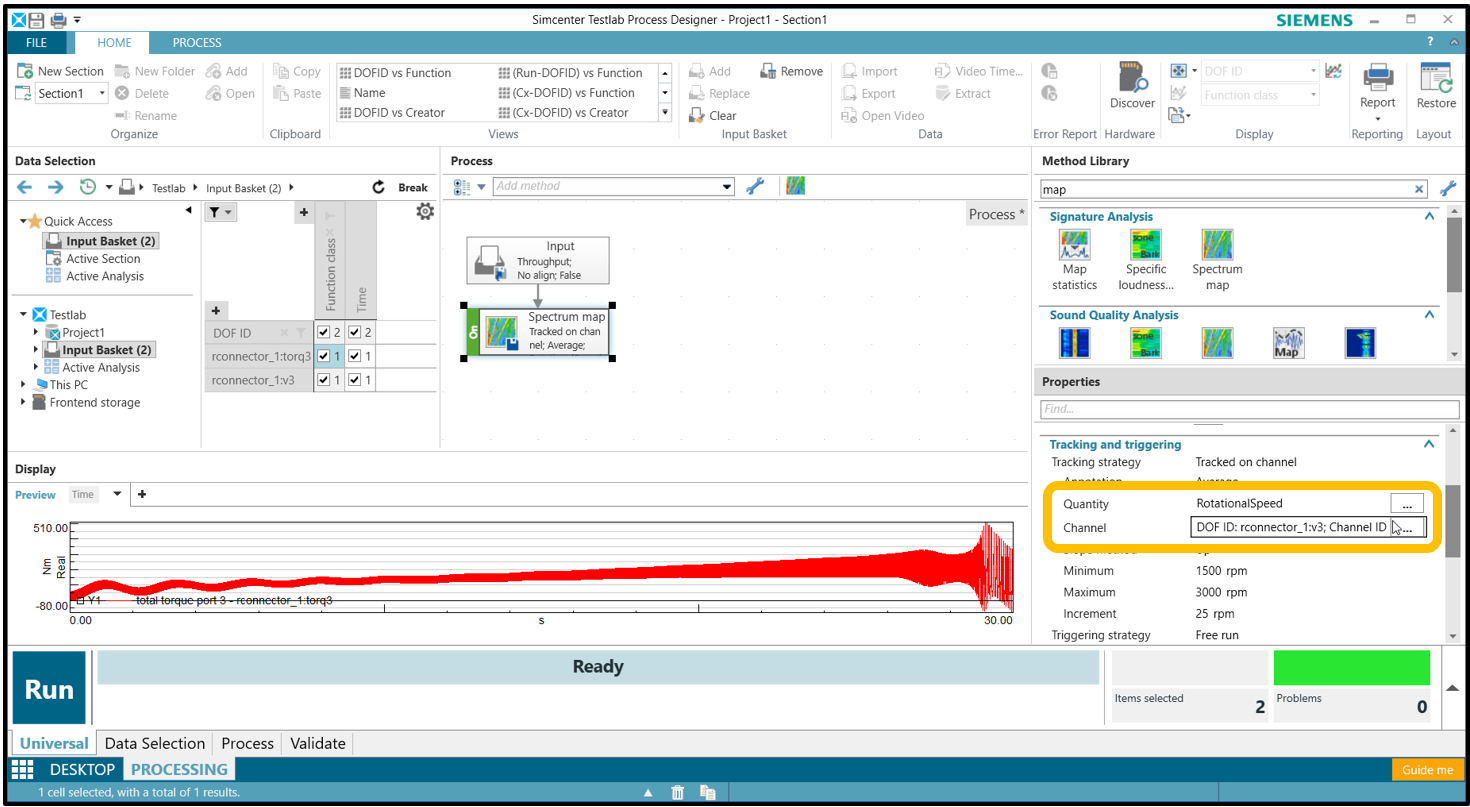Open the Add method dropdown
The image size is (1470, 807).
point(727,187)
